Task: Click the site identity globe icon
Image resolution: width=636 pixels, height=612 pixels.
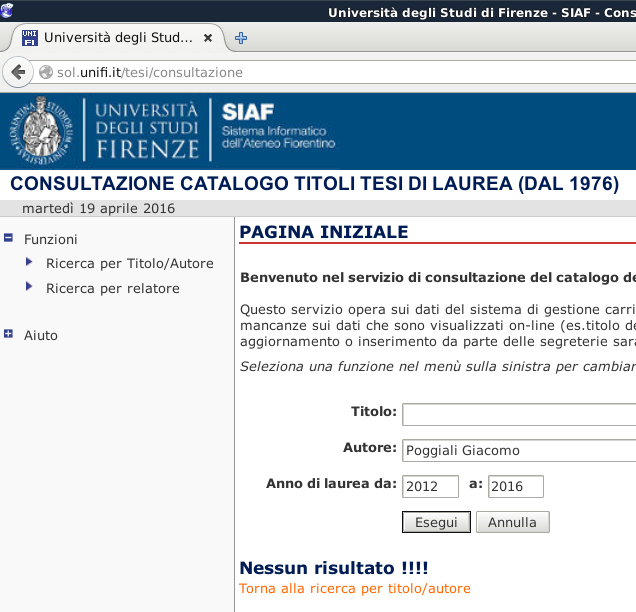Action: pyautogui.click(x=45, y=73)
